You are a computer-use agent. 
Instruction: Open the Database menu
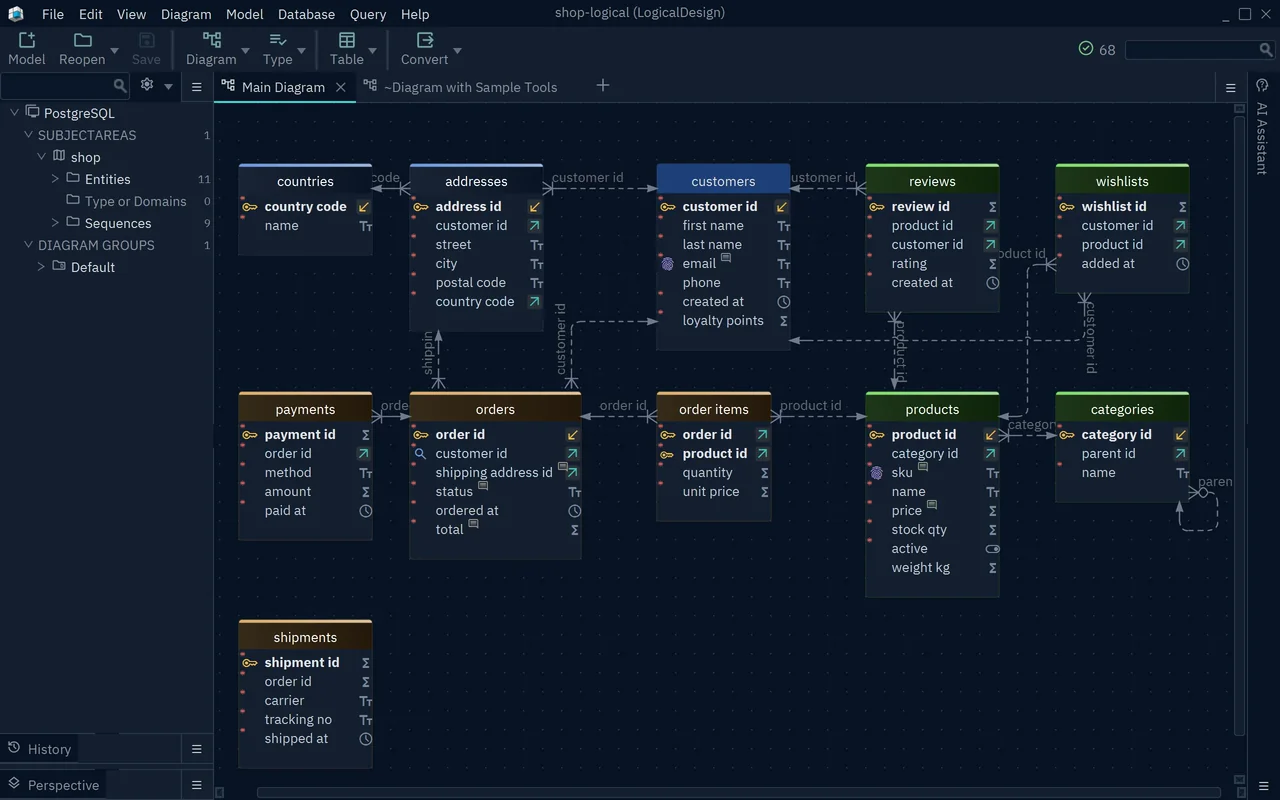[306, 14]
